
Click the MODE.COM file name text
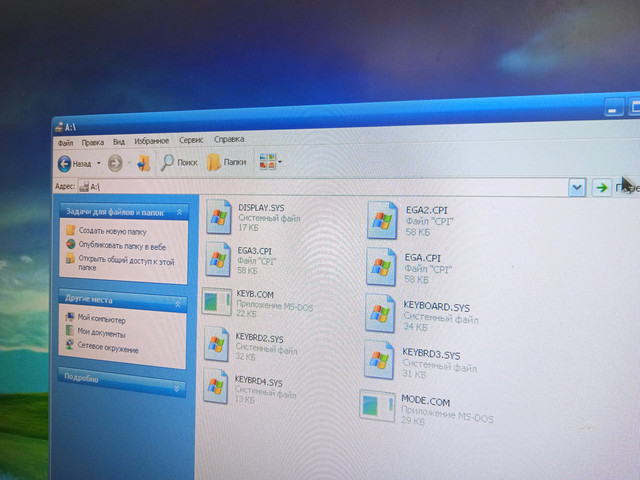click(425, 401)
